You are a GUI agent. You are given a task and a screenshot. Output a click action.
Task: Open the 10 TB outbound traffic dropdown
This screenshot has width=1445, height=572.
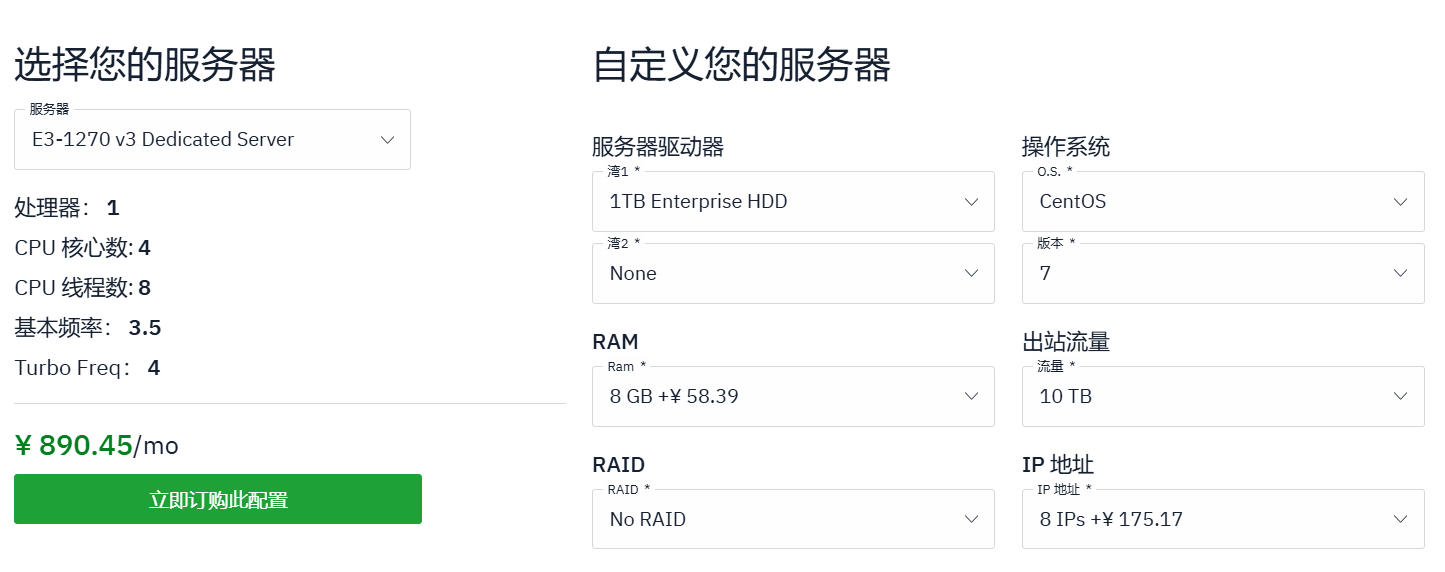[1210, 397]
